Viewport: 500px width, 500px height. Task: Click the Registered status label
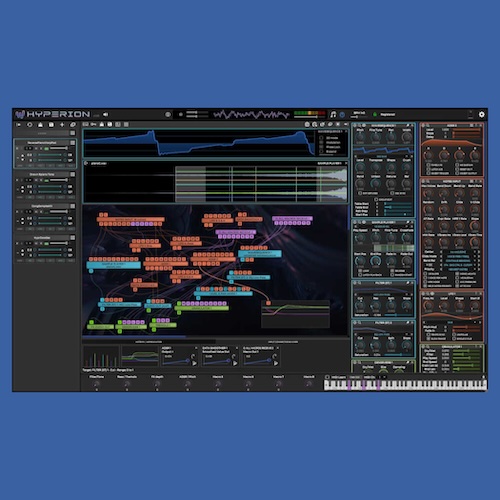click(388, 114)
